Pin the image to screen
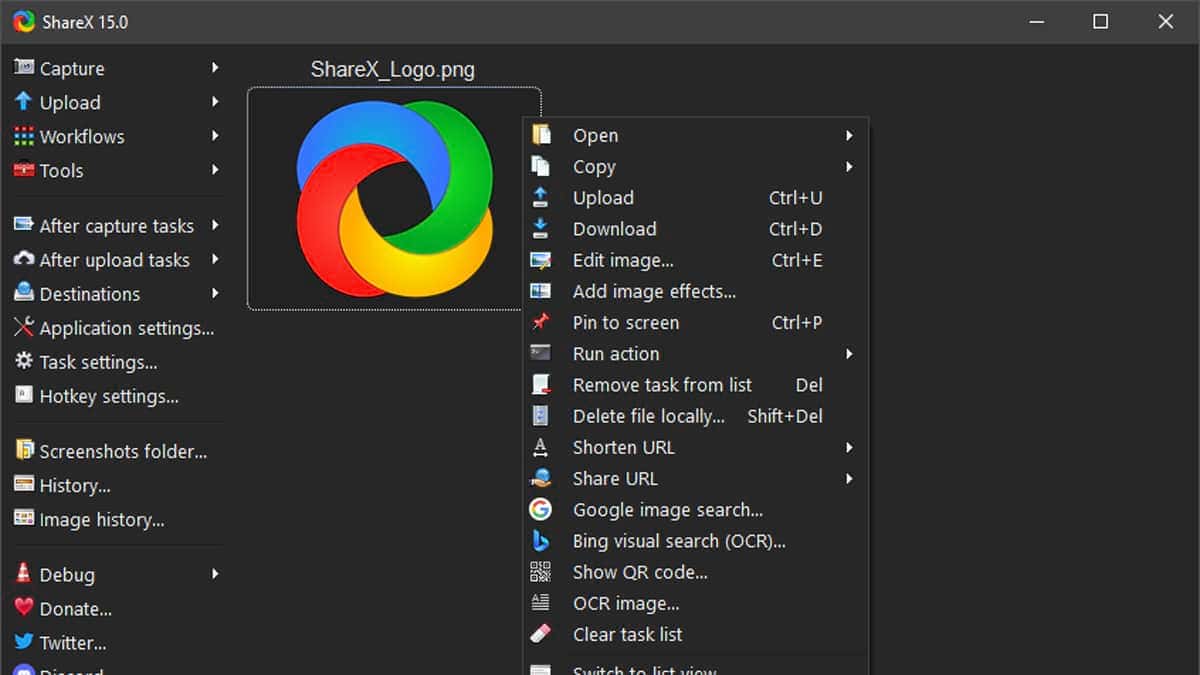The image size is (1200, 675). pyautogui.click(x=625, y=322)
